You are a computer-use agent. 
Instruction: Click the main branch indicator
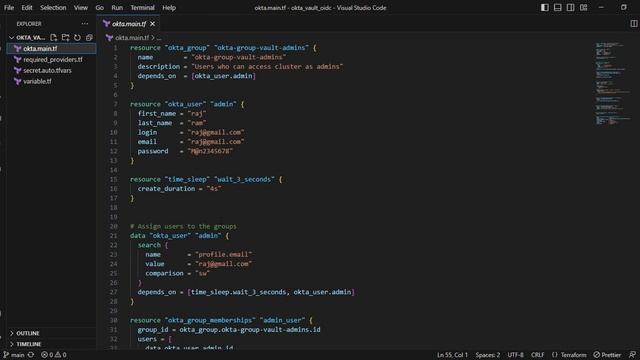[14, 355]
